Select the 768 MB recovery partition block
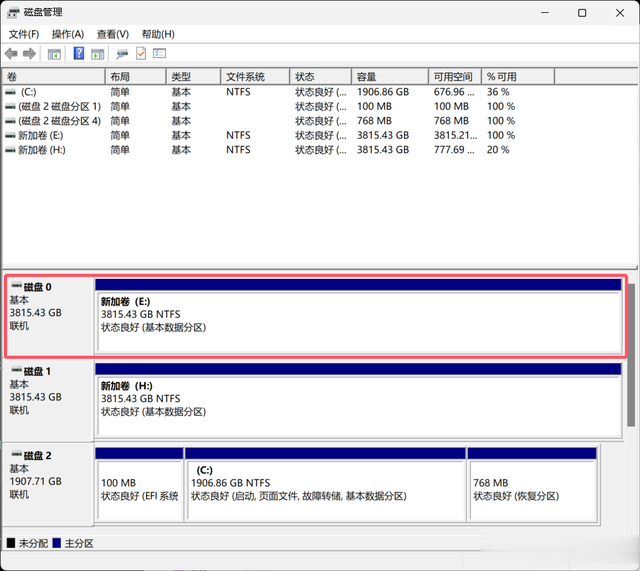This screenshot has height=571, width=640. [x=532, y=484]
